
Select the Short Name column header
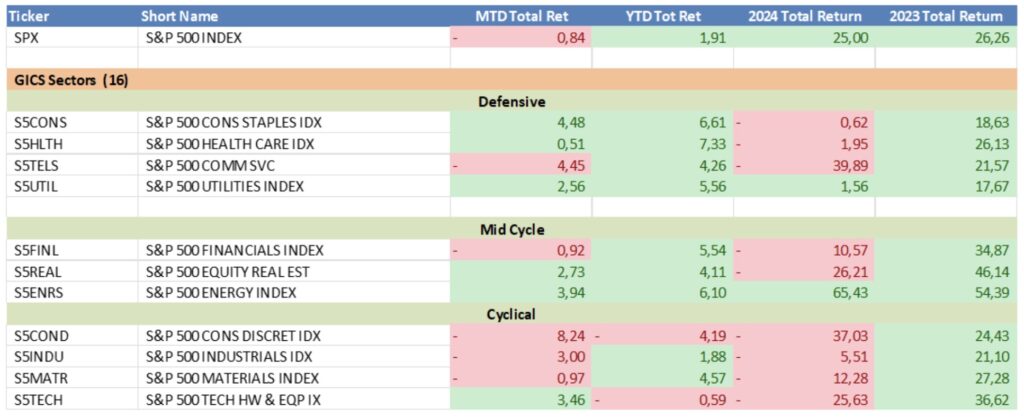pos(181,16)
